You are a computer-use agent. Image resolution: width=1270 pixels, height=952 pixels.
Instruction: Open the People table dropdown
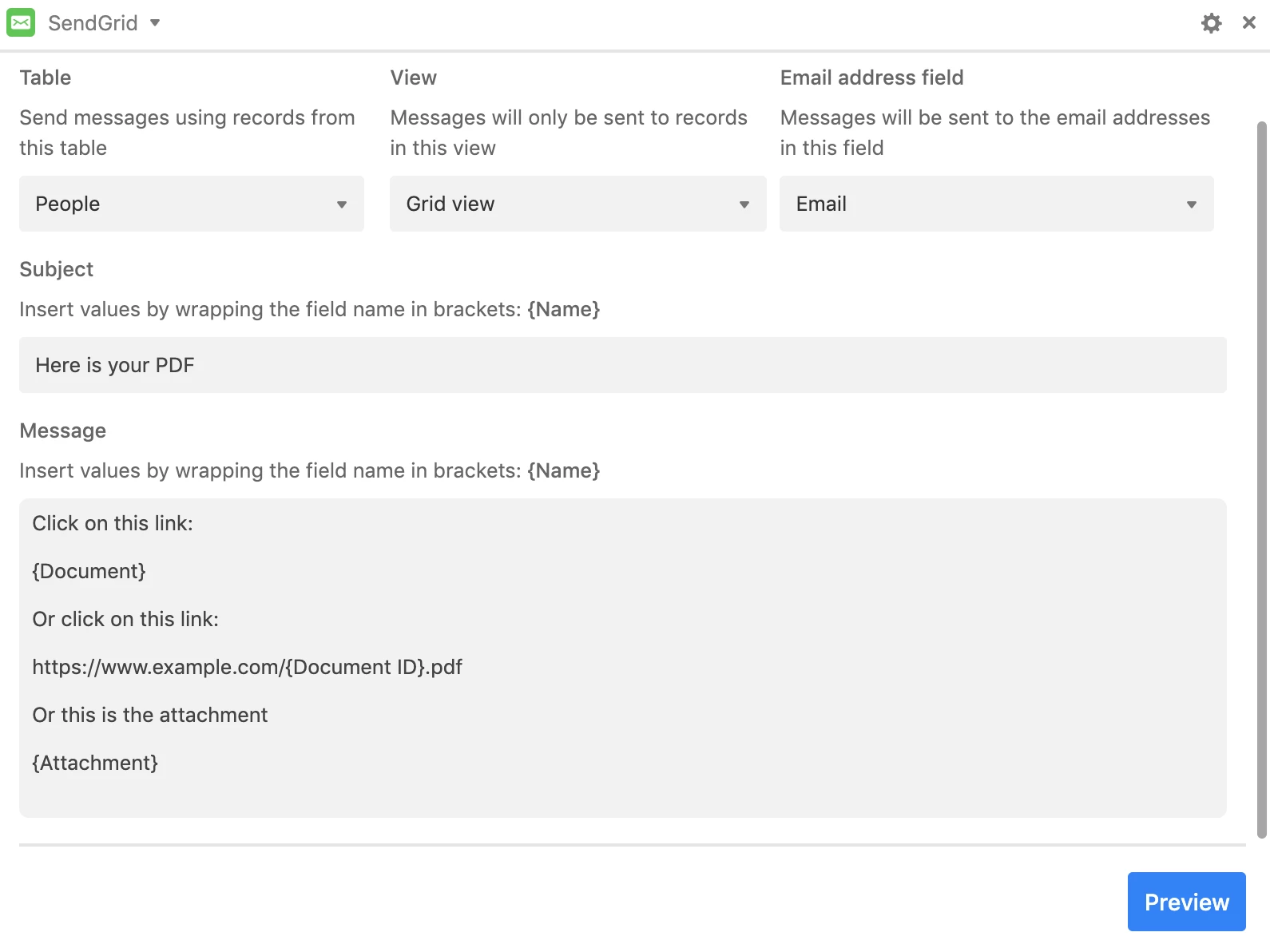pyautogui.click(x=192, y=204)
